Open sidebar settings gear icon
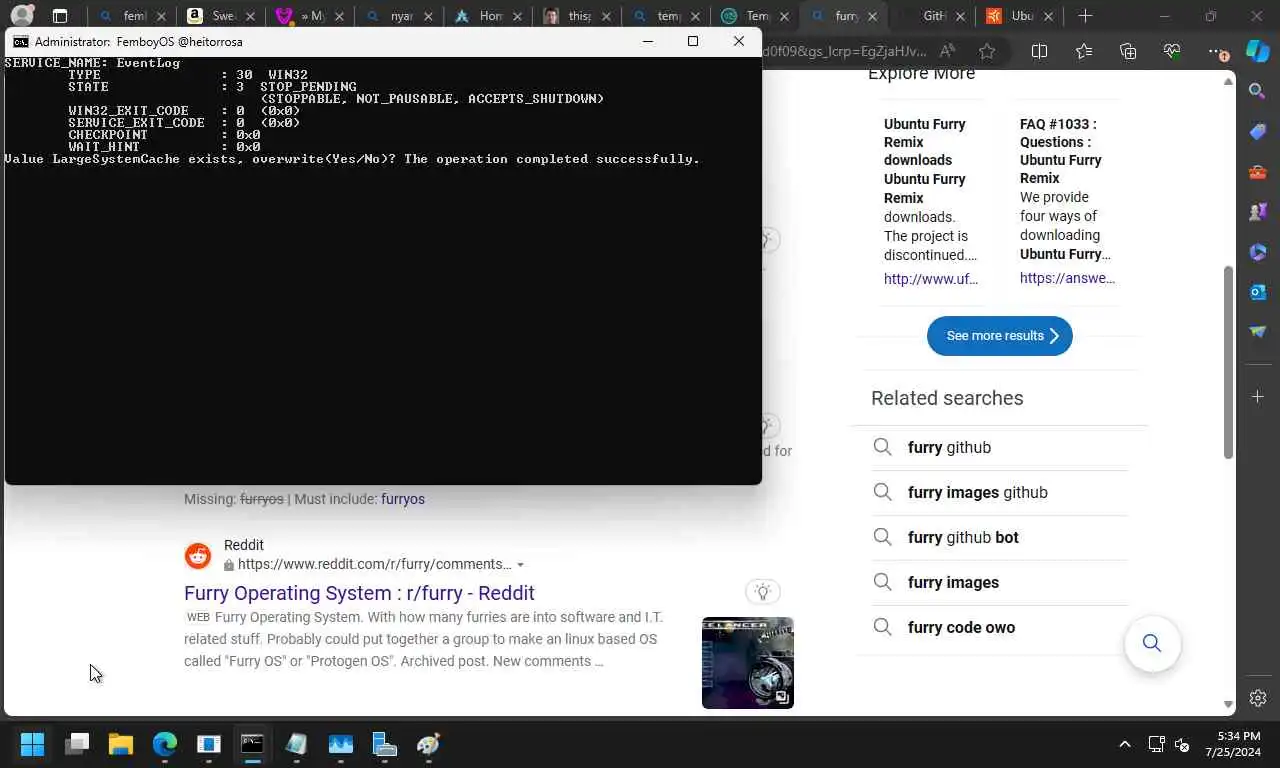The height and width of the screenshot is (768, 1280). (x=1258, y=698)
